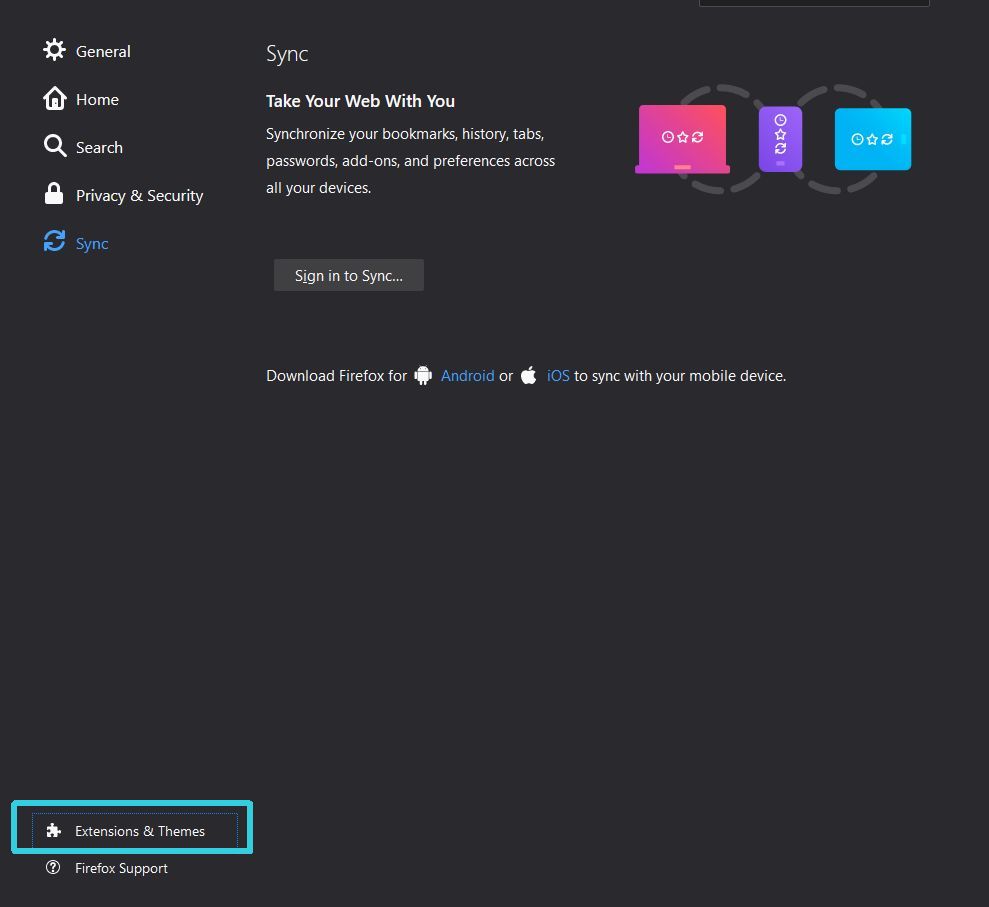Click the 'Synchronize your bookmarks, history, tabs,' text
Screen dimensions: 989x907
[x=405, y=134]
